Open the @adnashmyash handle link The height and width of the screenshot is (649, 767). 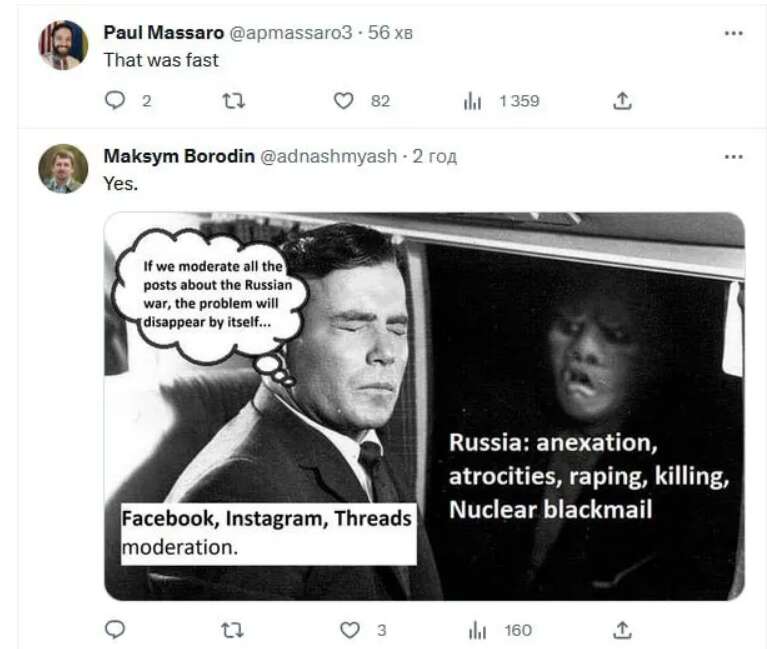click(328, 157)
